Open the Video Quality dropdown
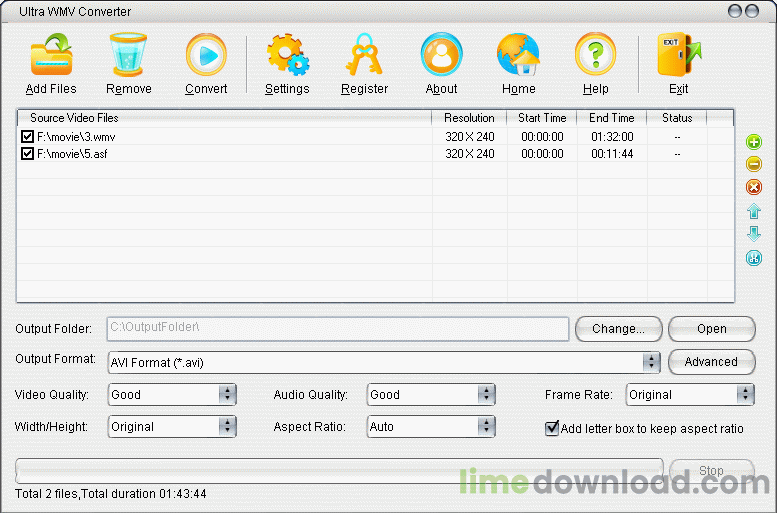This screenshot has height=513, width=777. [227, 395]
